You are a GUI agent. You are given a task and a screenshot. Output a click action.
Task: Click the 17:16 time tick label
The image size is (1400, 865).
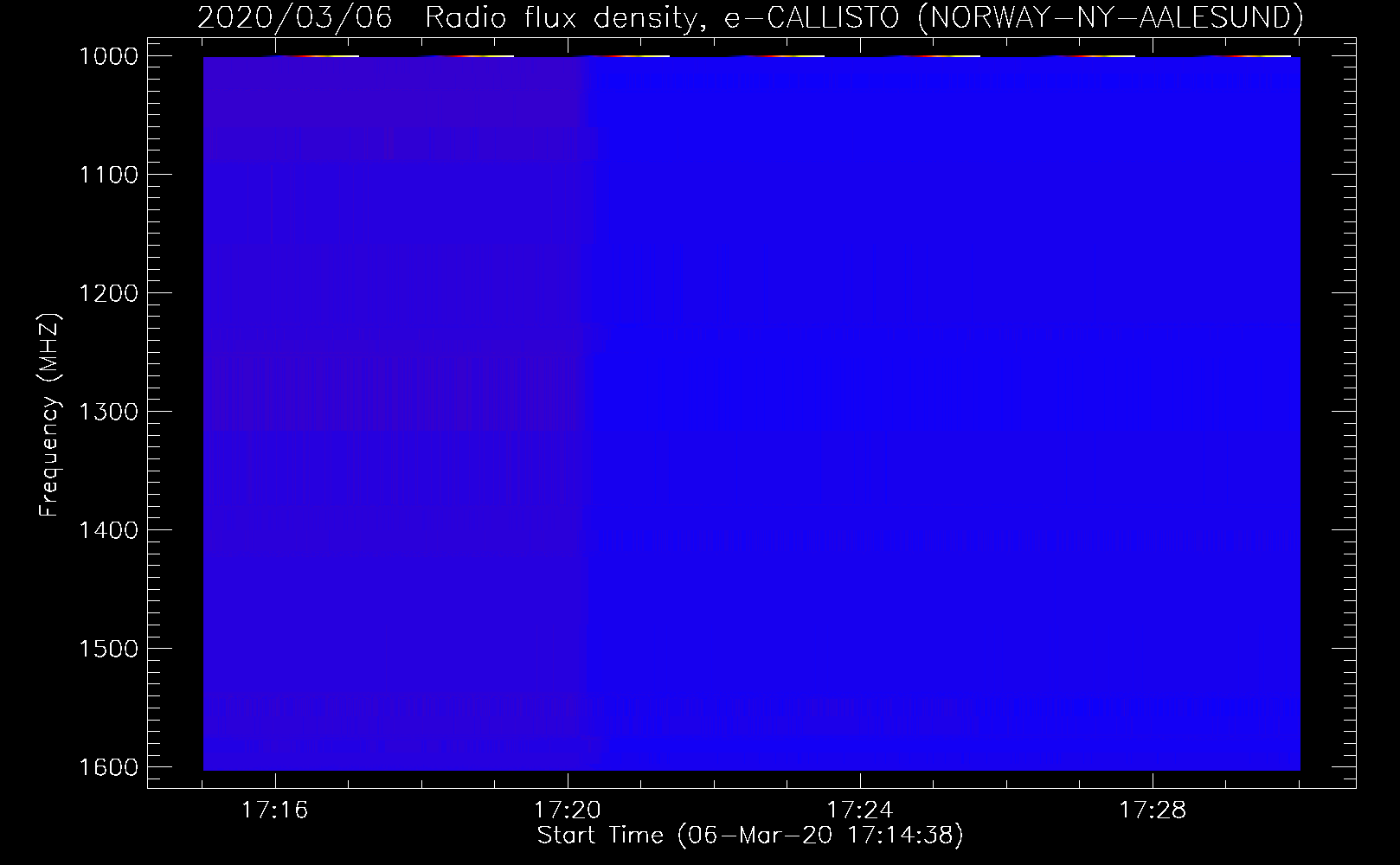click(274, 811)
